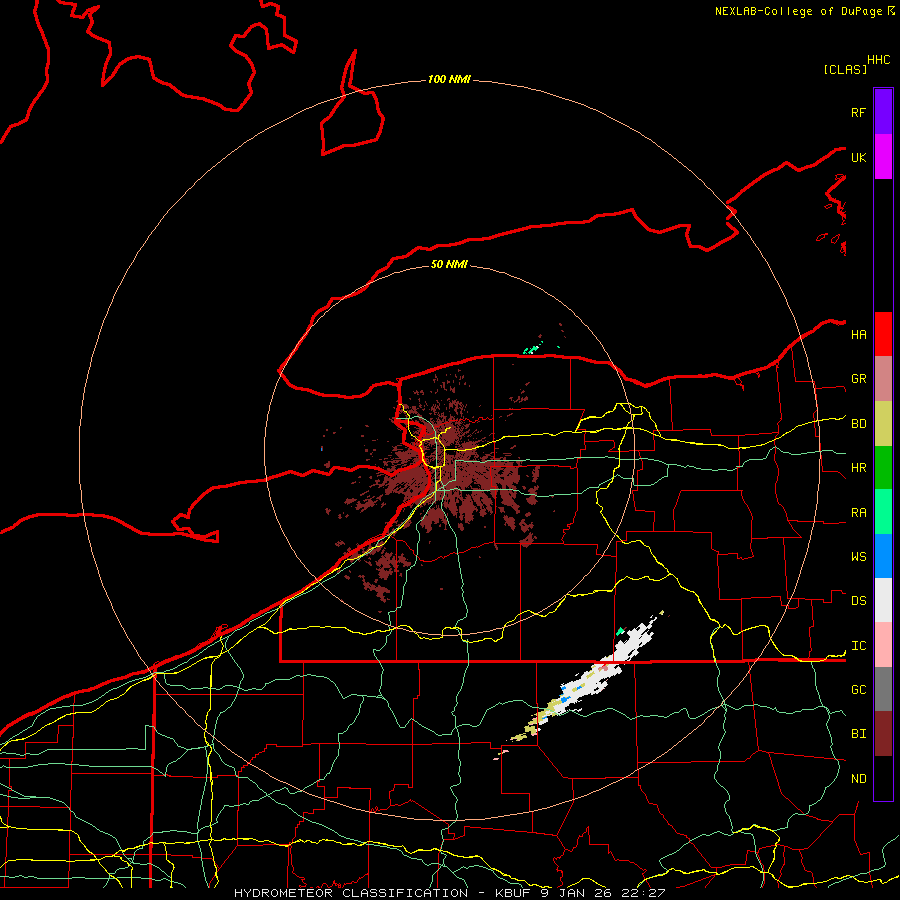Click the HA red legend swatch

coord(883,334)
